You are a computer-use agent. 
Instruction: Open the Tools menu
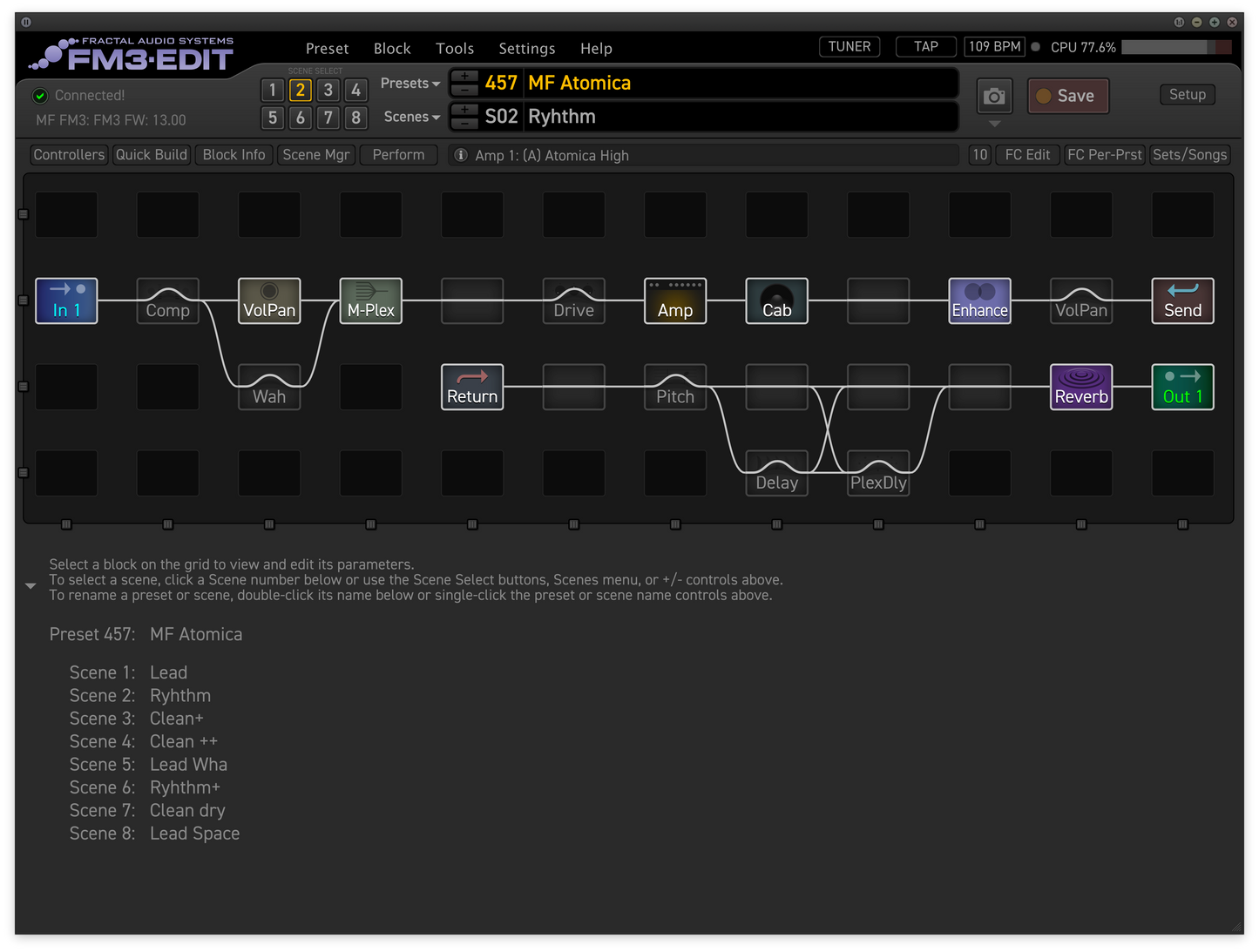tap(455, 49)
